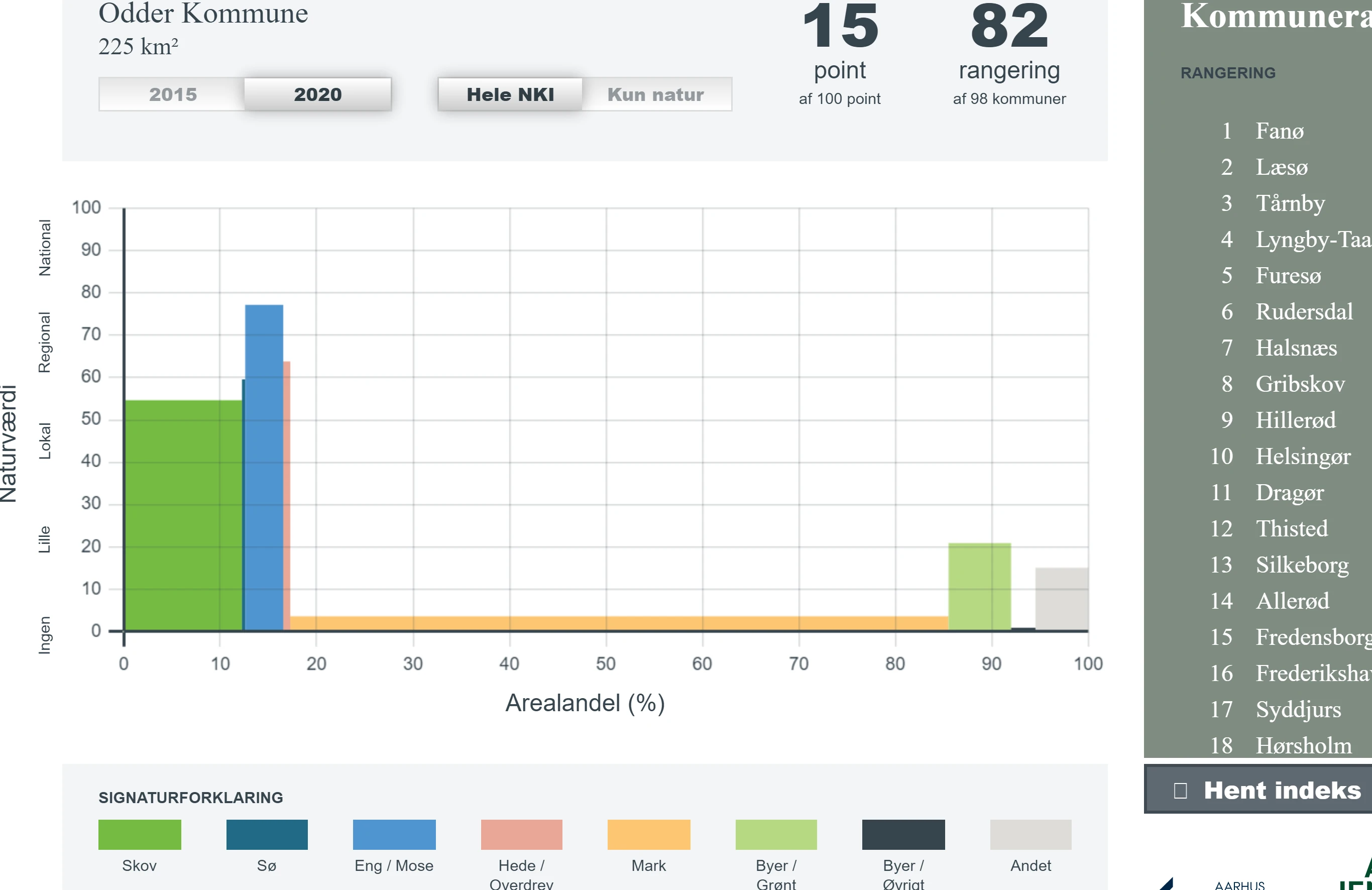Click the Hede / Overdrev legend swatch
This screenshot has height=890, width=1372.
[x=522, y=835]
